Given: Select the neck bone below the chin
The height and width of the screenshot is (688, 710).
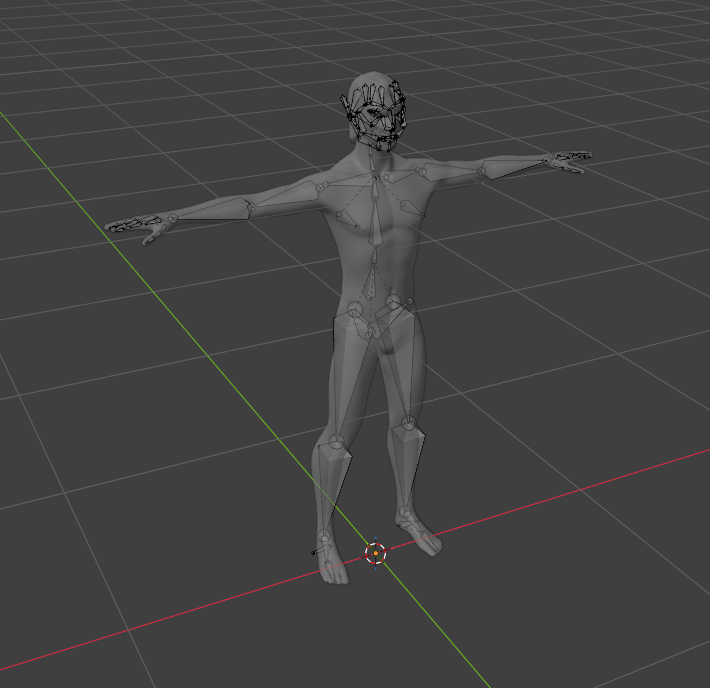Looking at the screenshot, I should pos(371,162).
